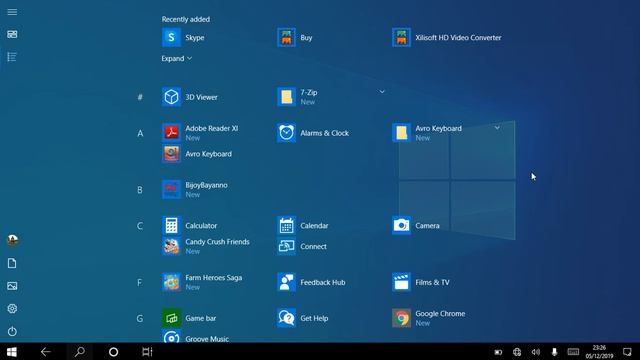Click the taskbar back arrow
This screenshot has height=360, width=640.
click(46, 352)
